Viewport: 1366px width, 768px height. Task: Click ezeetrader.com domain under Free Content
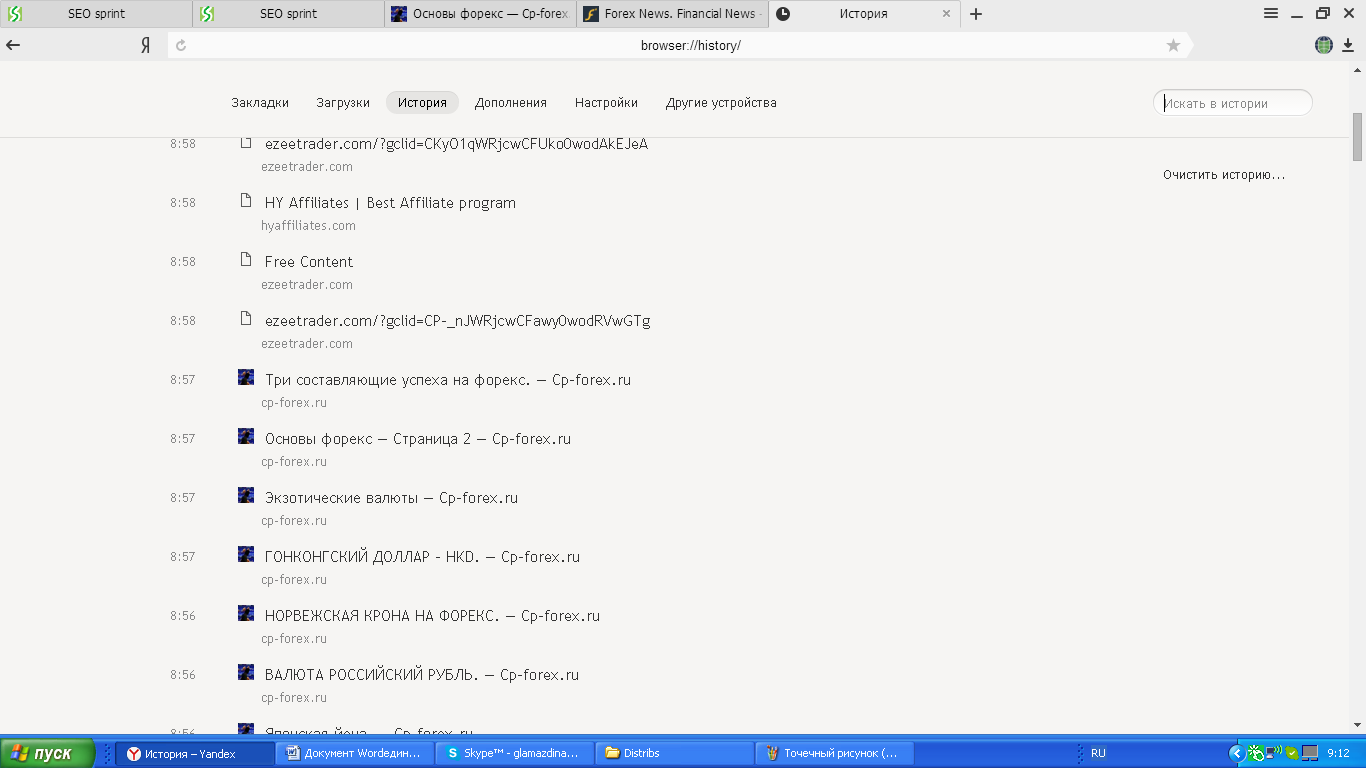click(x=307, y=285)
